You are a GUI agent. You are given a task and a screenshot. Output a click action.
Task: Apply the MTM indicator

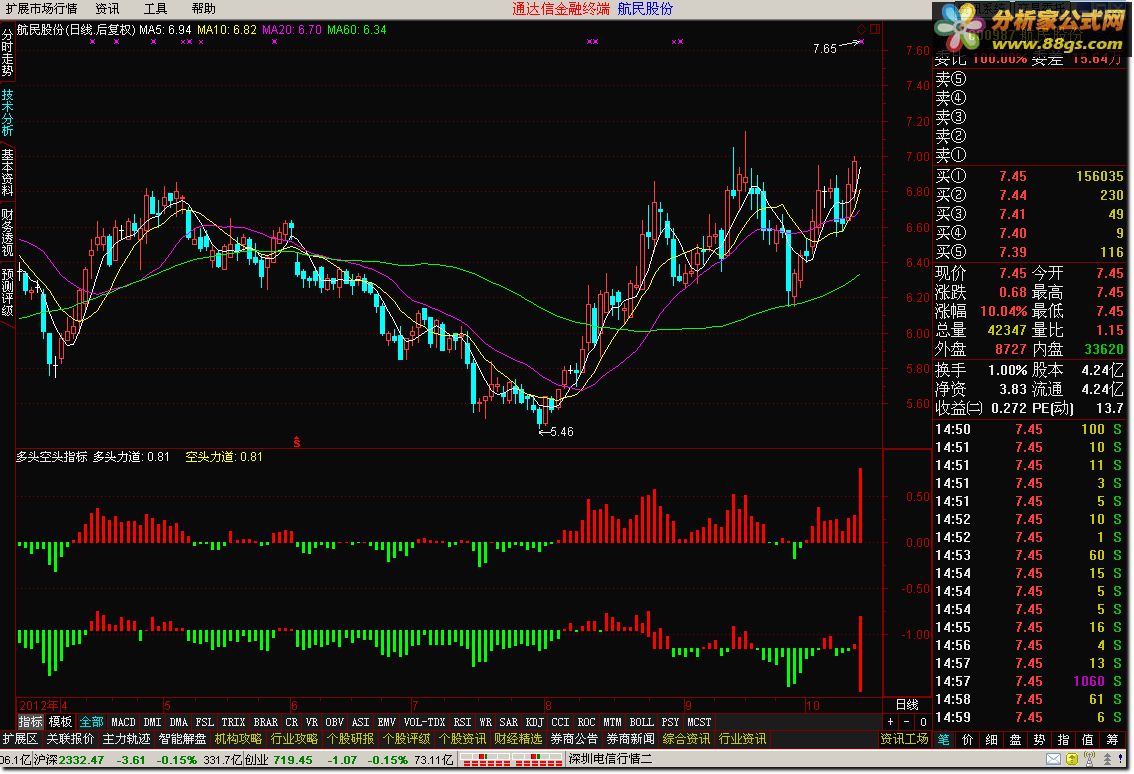click(x=613, y=722)
